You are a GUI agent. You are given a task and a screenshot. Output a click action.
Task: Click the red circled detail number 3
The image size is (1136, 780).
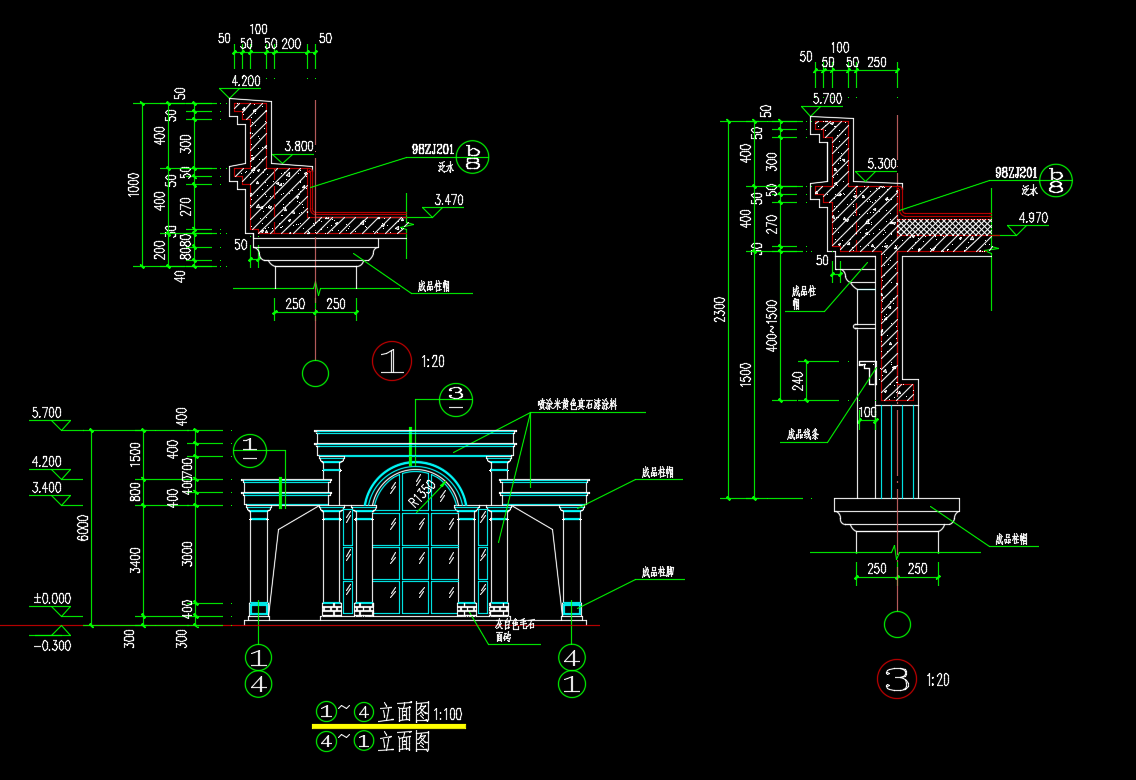pyautogui.click(x=897, y=679)
